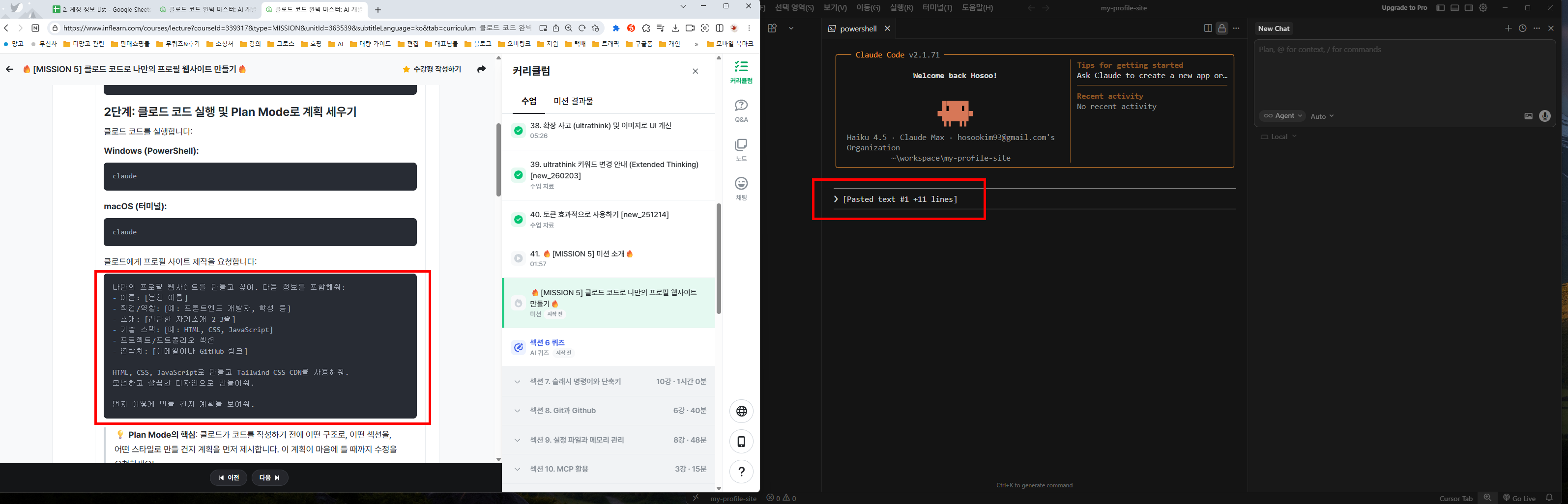The width and height of the screenshot is (1568, 504).
Task: Open more actions next to terminal lock icon
Action: pyautogui.click(x=1236, y=28)
